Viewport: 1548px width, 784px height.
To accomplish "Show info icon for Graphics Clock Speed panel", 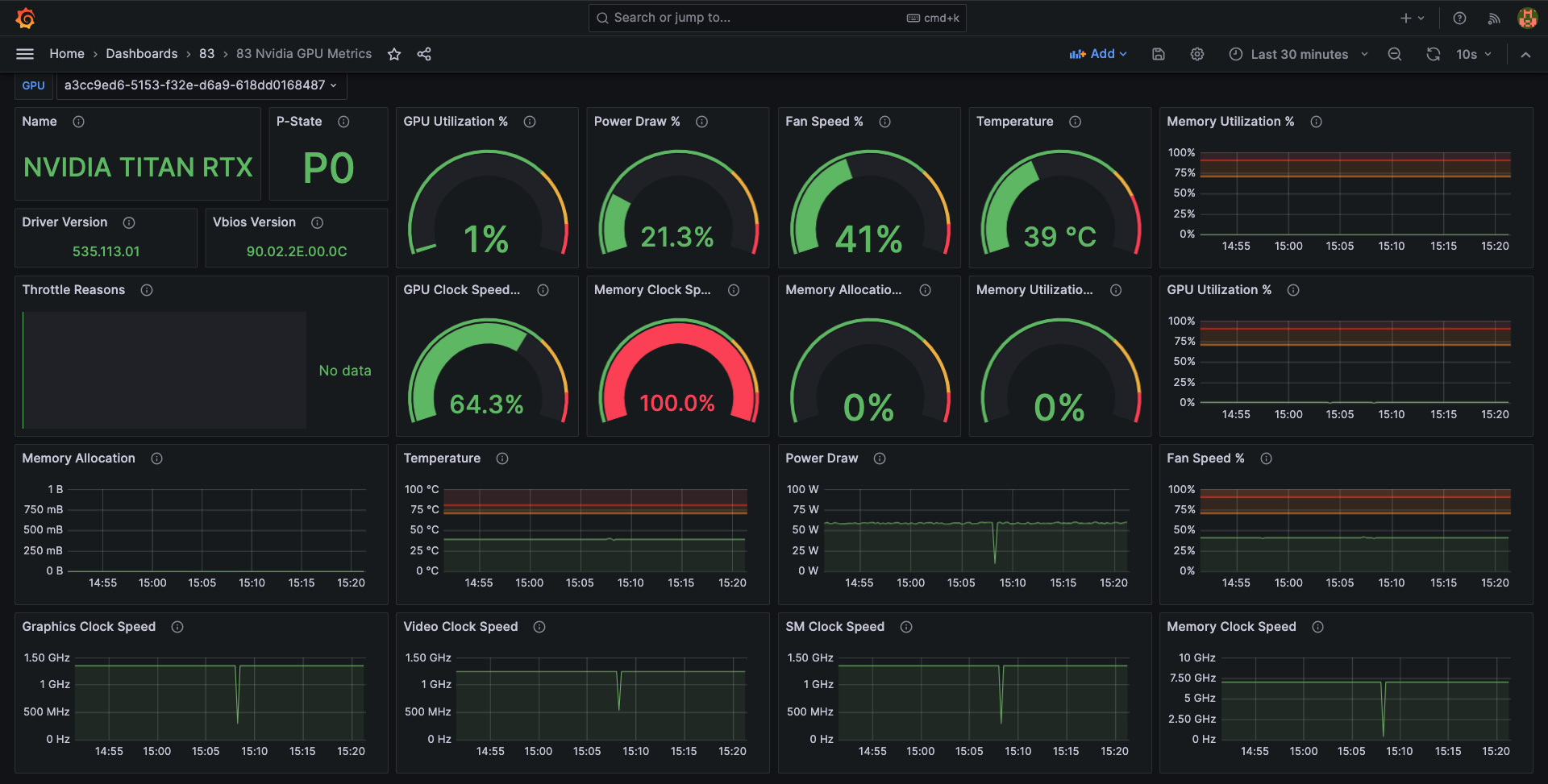I will pyautogui.click(x=177, y=627).
